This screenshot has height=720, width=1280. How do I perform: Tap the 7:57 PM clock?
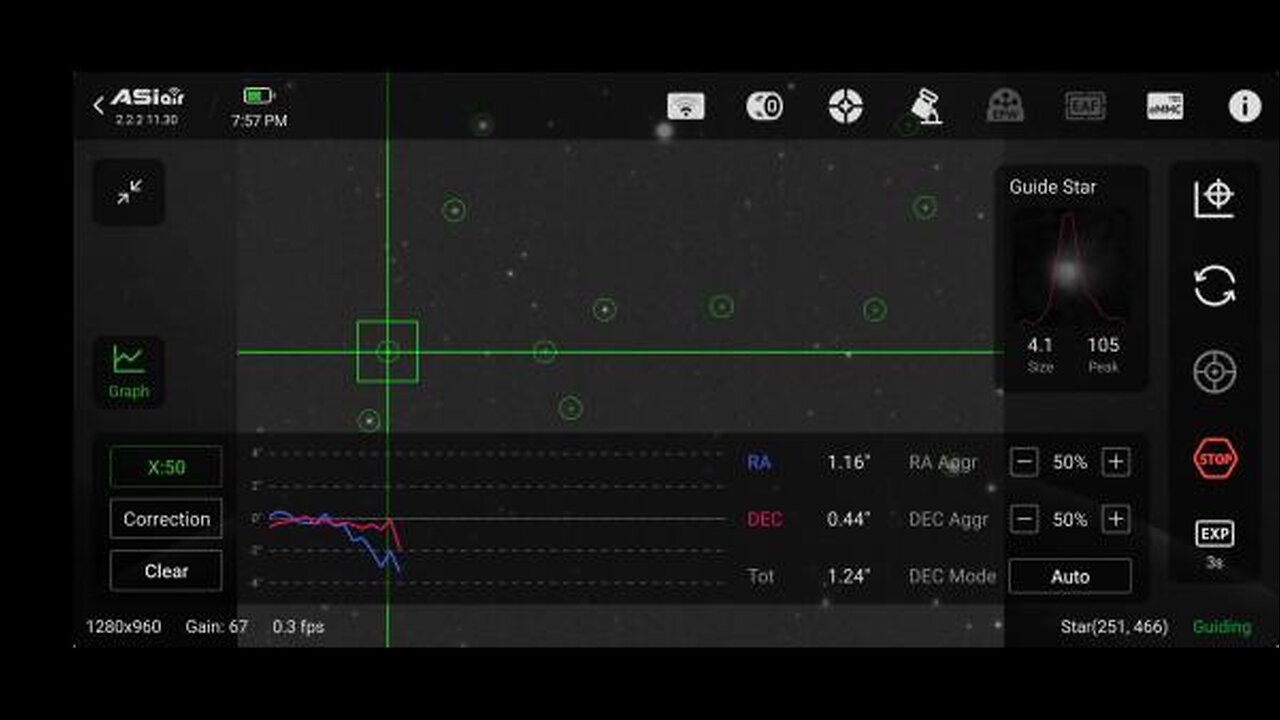coord(259,121)
